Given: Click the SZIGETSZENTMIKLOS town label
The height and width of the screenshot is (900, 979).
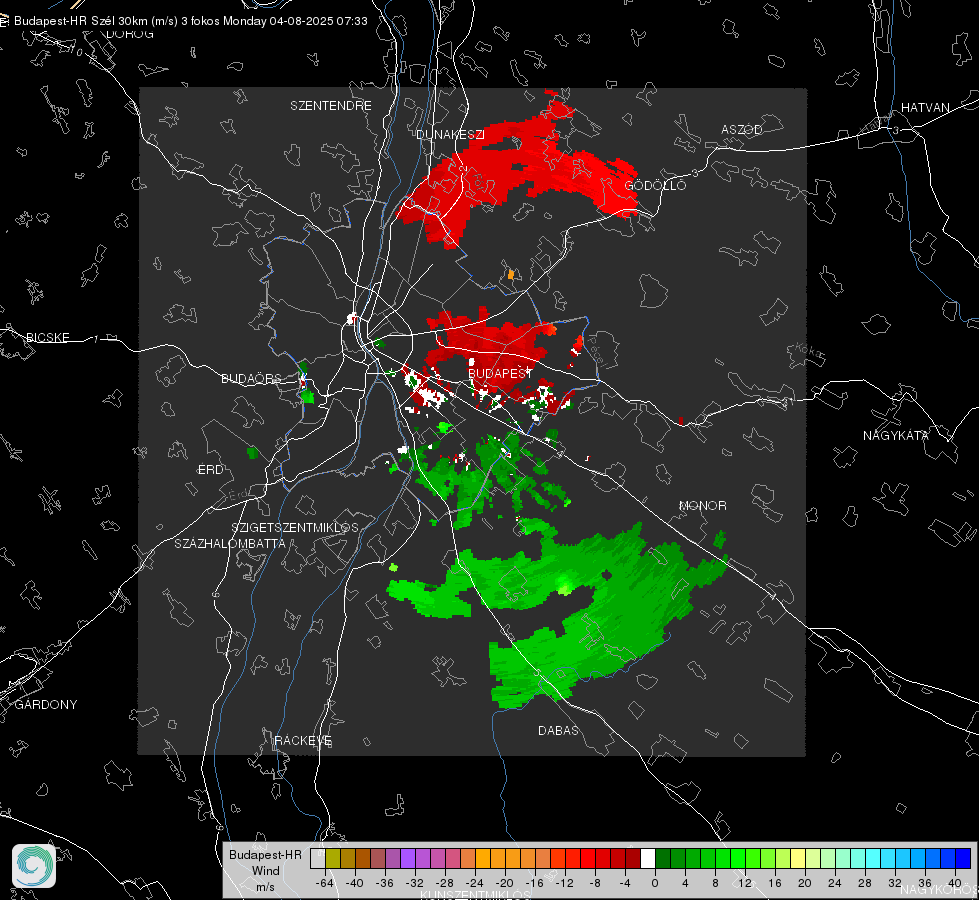Looking at the screenshot, I should coord(295,528).
